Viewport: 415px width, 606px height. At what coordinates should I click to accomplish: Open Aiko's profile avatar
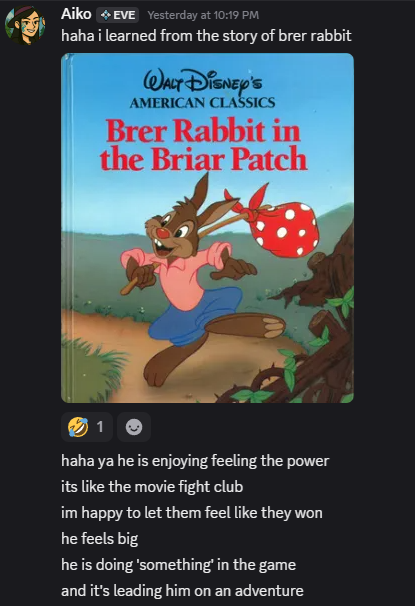25,25
